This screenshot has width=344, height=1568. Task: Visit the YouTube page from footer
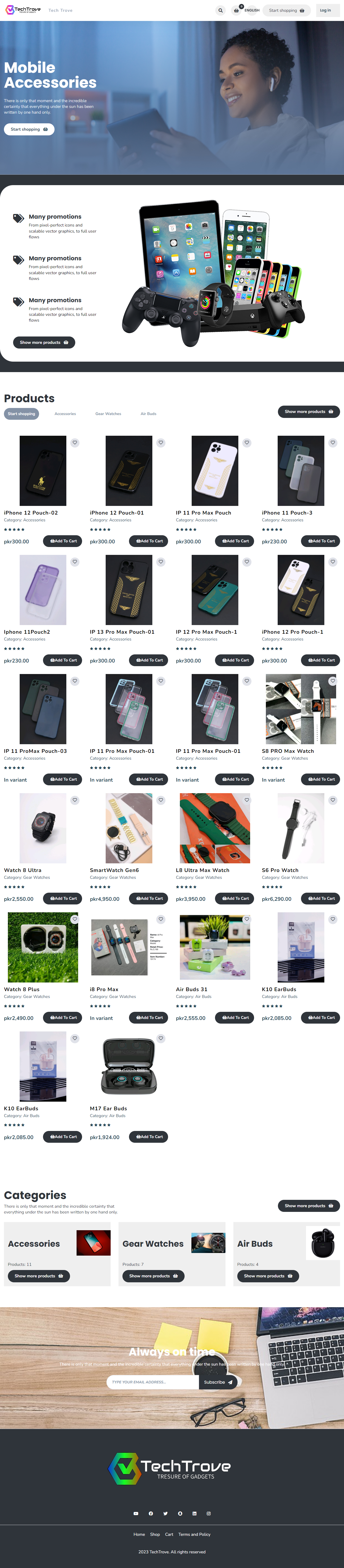[136, 1513]
